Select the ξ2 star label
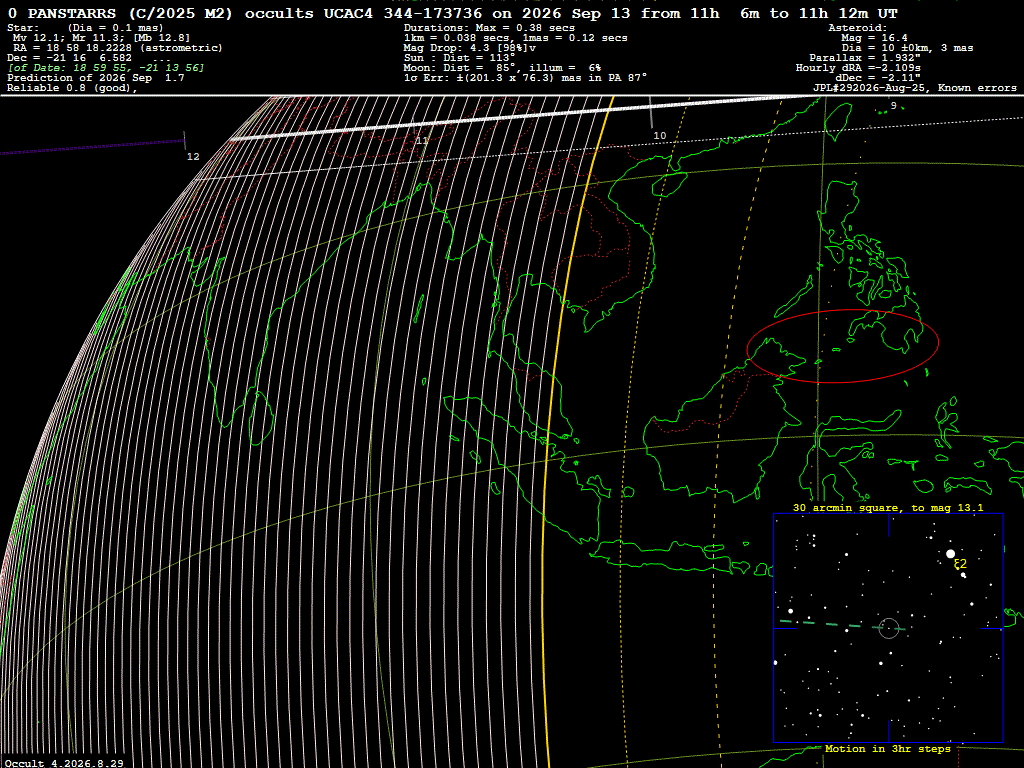This screenshot has width=1024, height=768. 960,564
